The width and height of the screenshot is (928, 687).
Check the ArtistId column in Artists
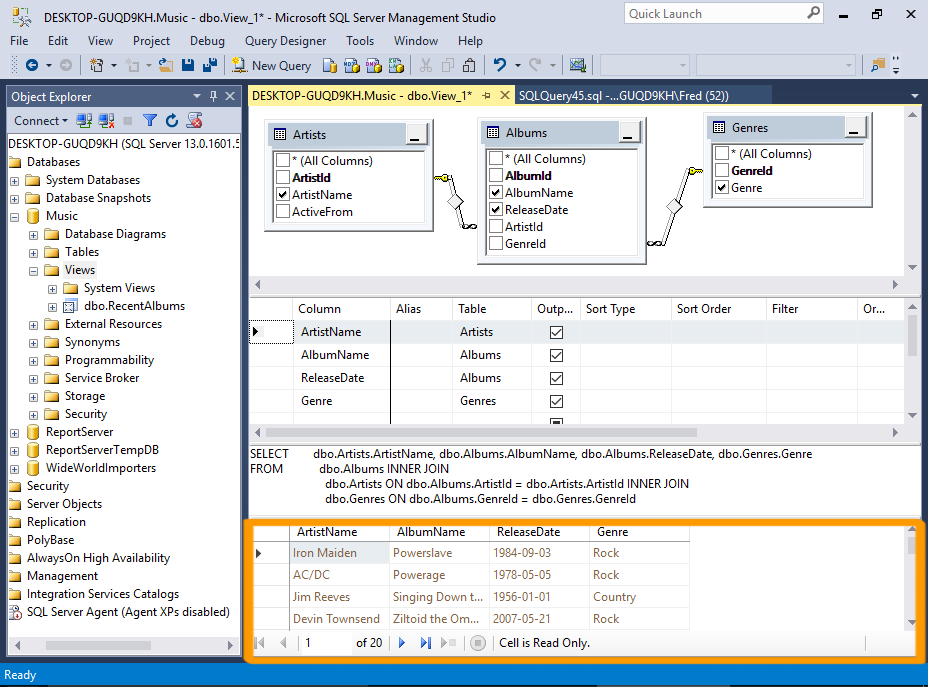283,178
